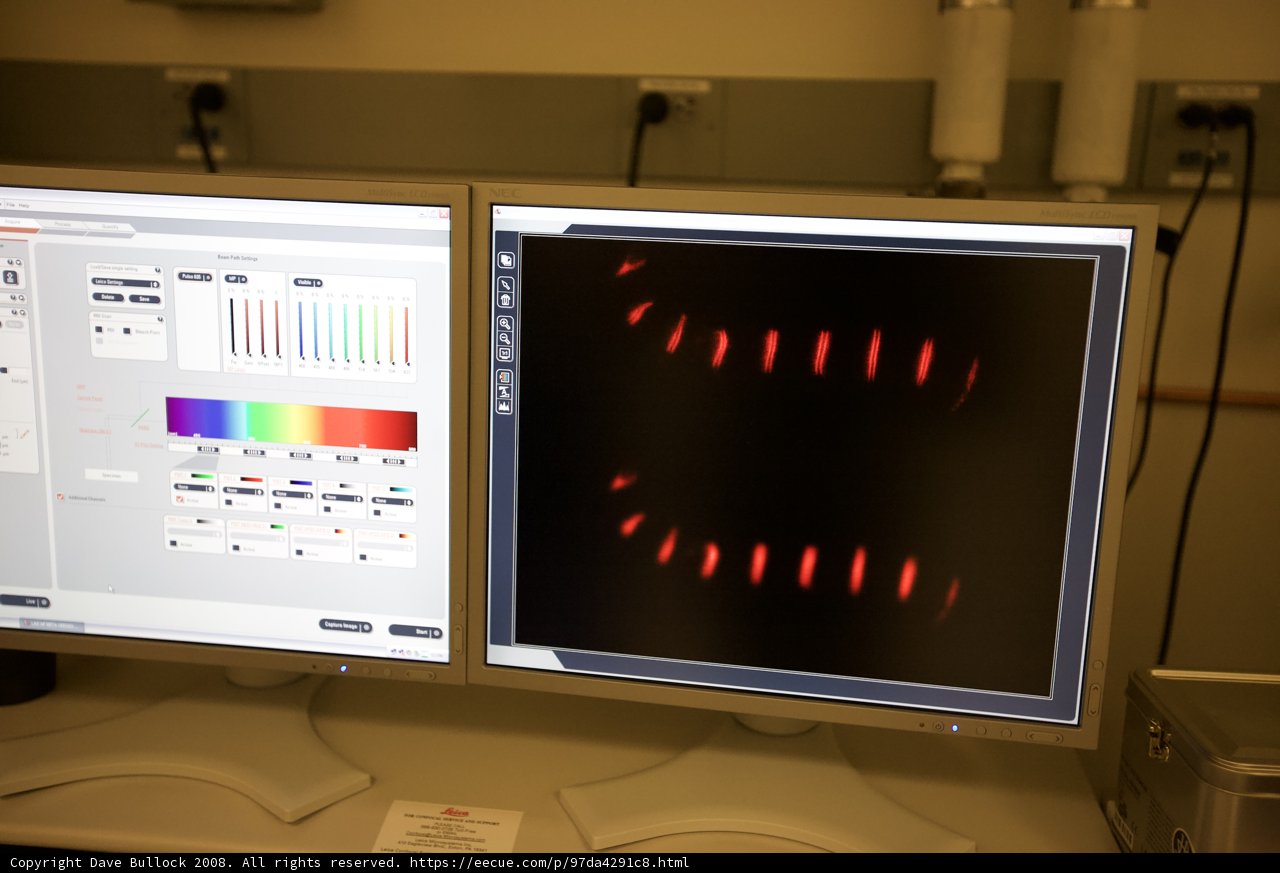Enable the ROI checkbox in ROI Scan
The height and width of the screenshot is (873, 1280).
[99, 329]
